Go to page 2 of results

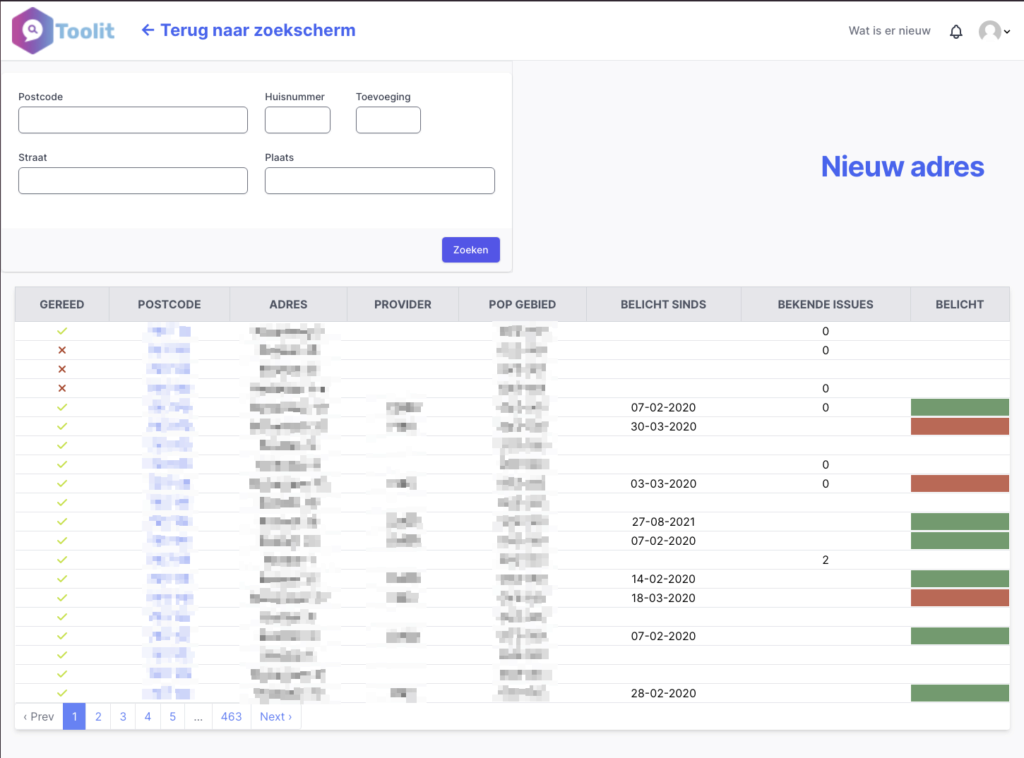click(98, 716)
